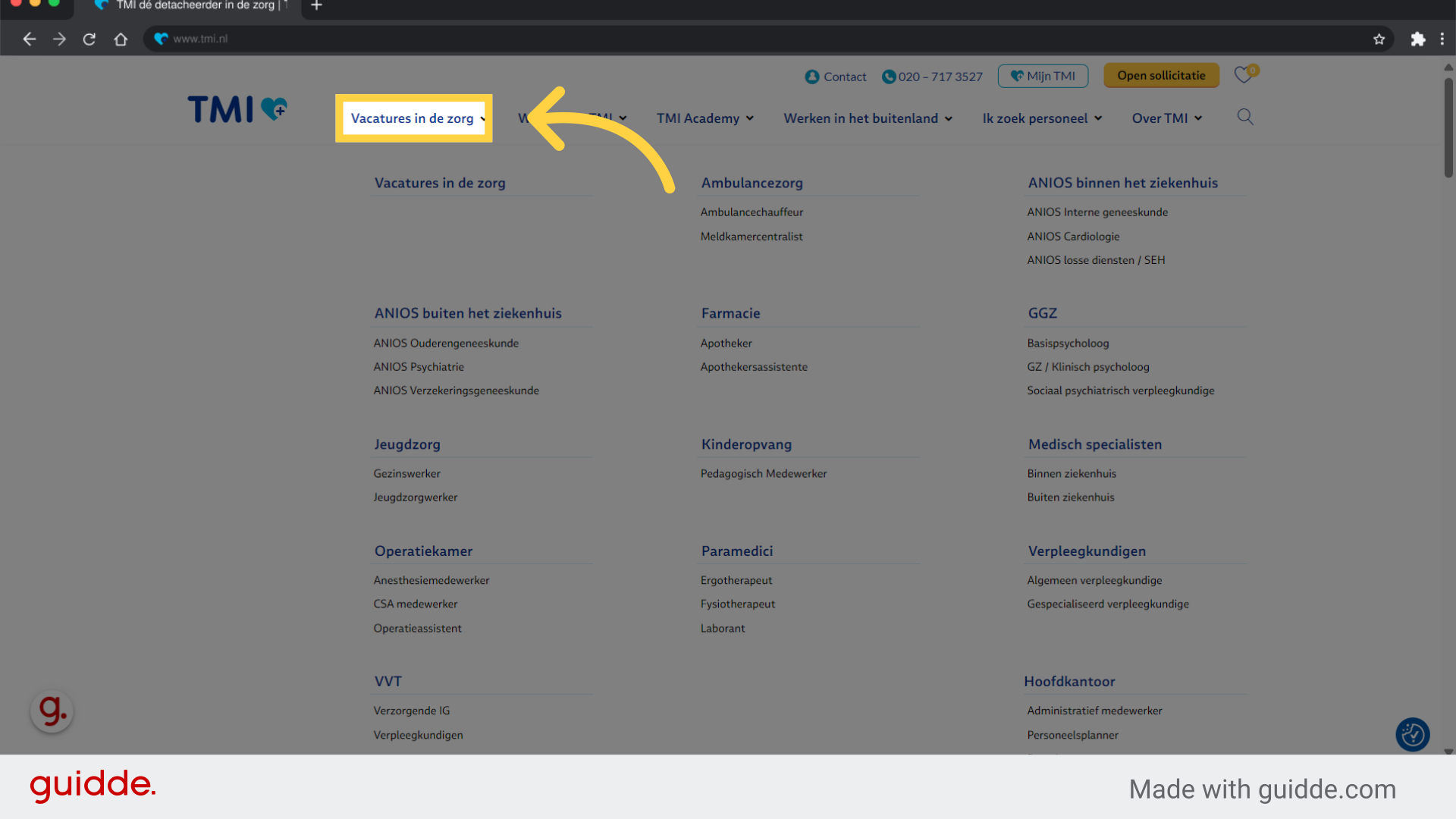
Task: Choose CSA medewerker
Action: point(416,604)
